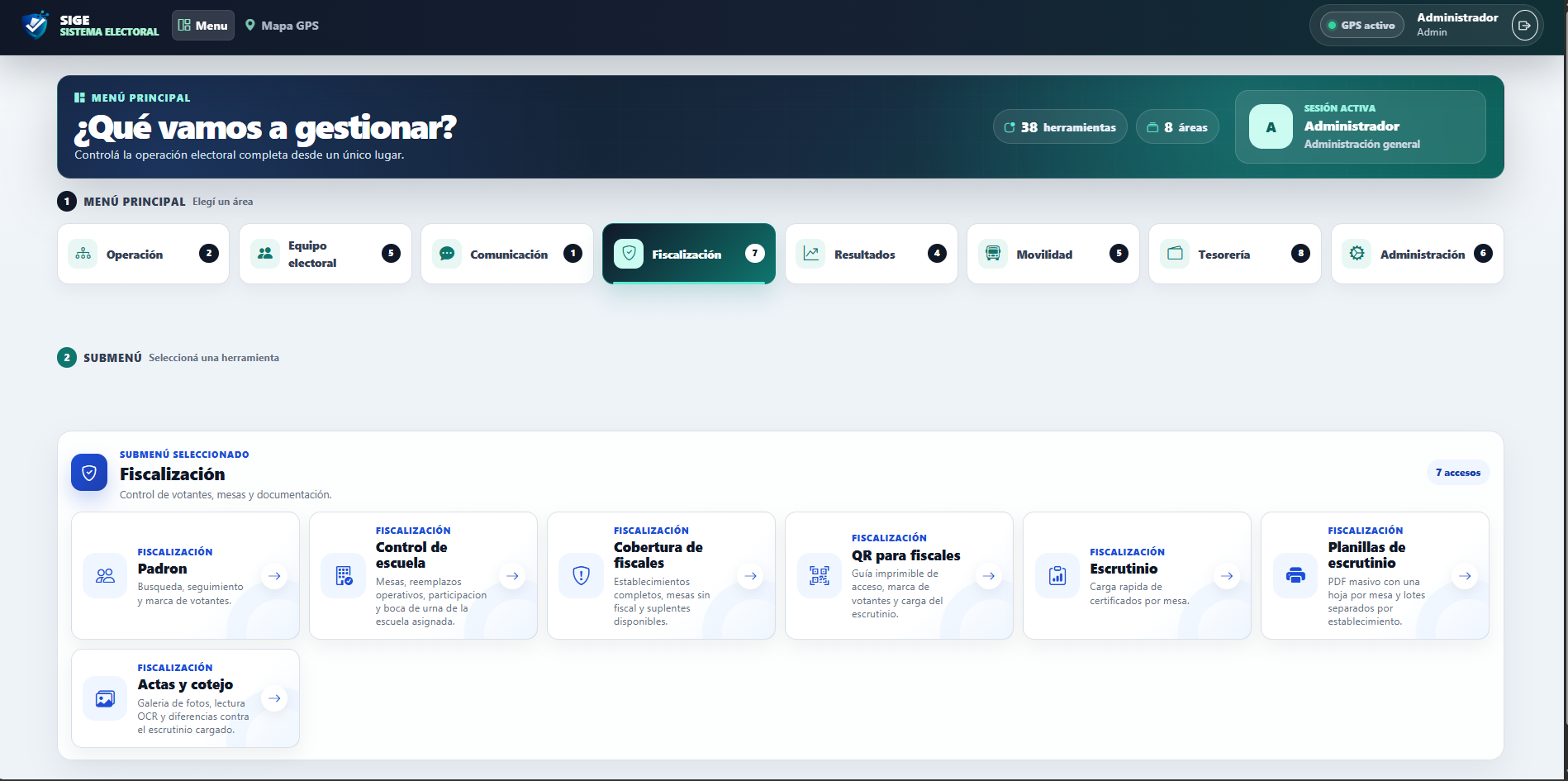Click the Movilidad tab label

1044,255
